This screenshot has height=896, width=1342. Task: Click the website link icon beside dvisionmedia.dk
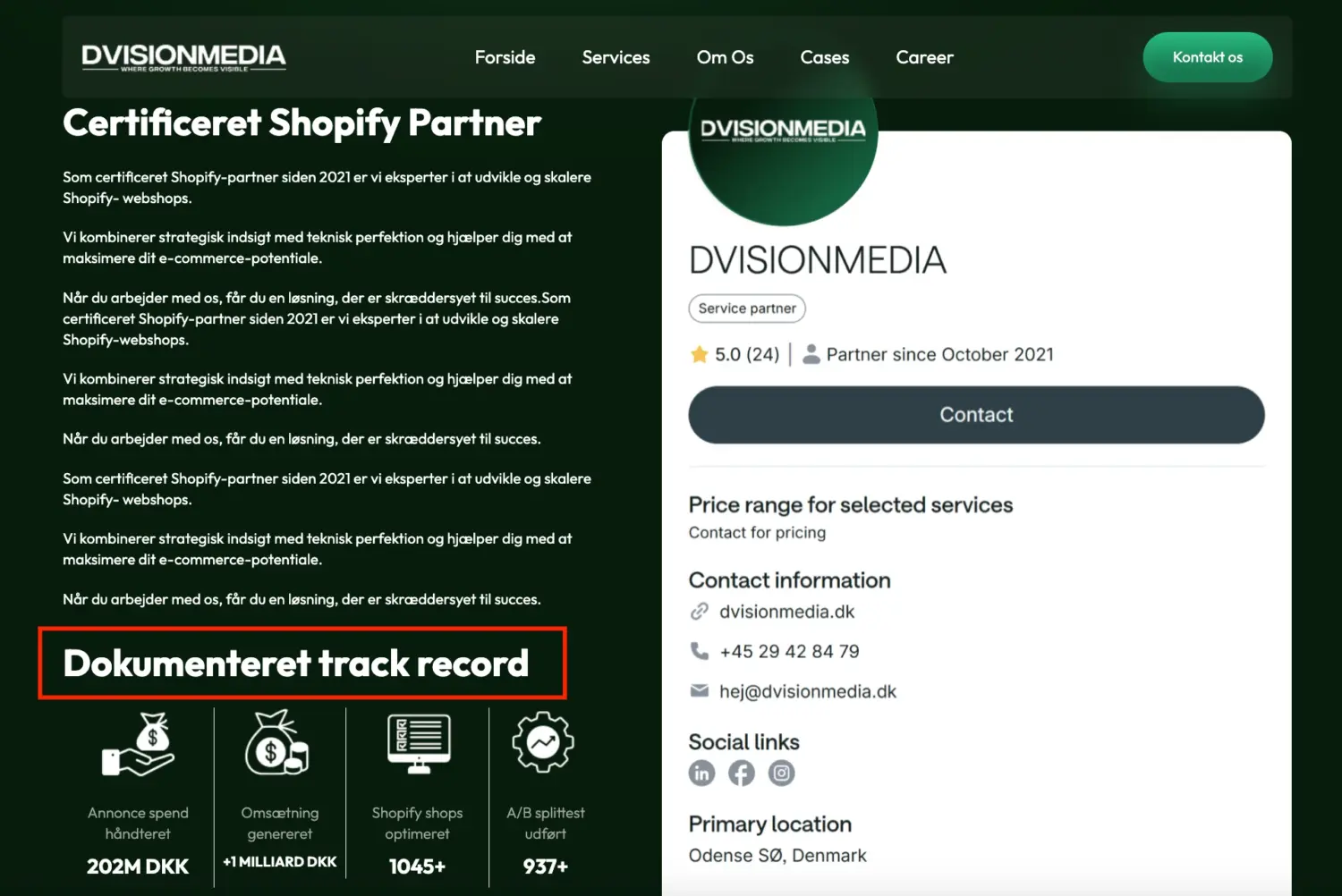[x=699, y=611]
